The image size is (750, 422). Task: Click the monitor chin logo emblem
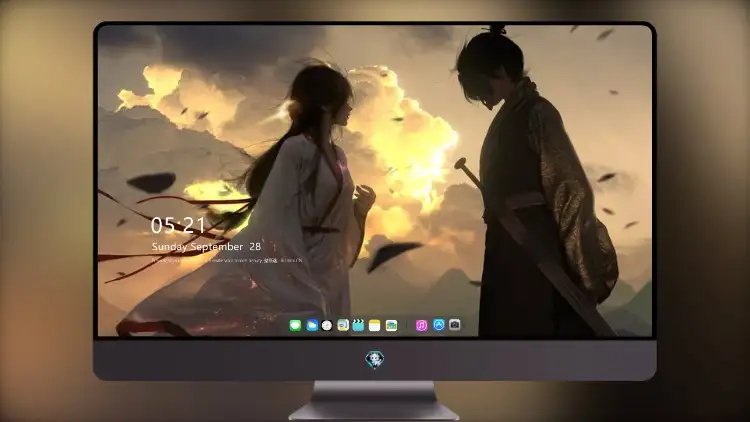click(375, 360)
